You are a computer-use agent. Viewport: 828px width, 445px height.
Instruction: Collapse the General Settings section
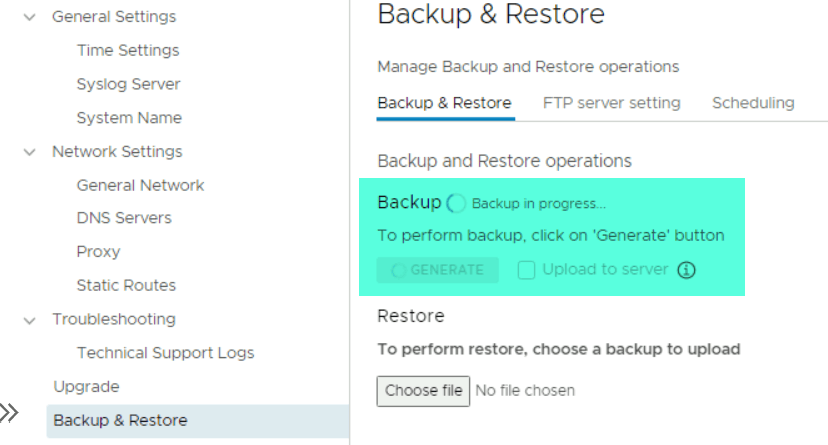coord(29,17)
